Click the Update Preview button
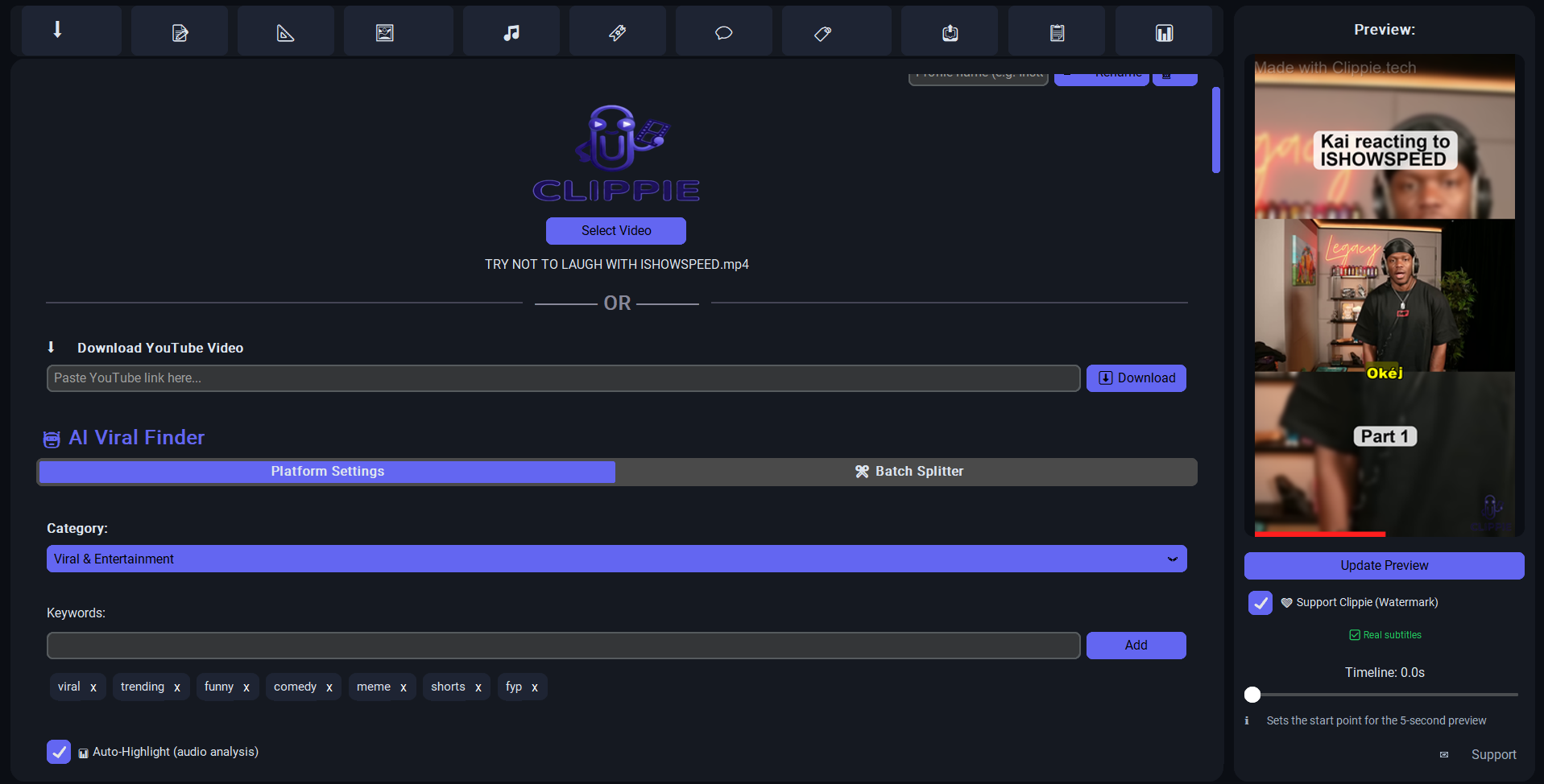The image size is (1544, 784). [x=1384, y=566]
